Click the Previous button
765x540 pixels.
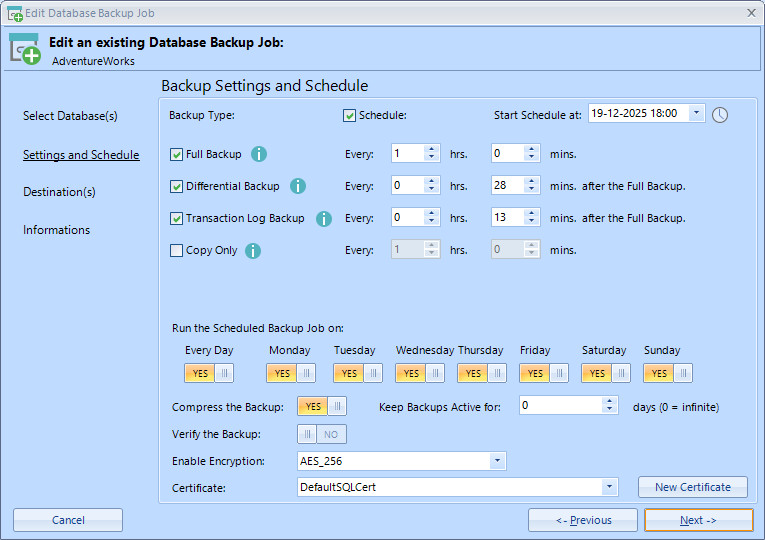point(583,520)
